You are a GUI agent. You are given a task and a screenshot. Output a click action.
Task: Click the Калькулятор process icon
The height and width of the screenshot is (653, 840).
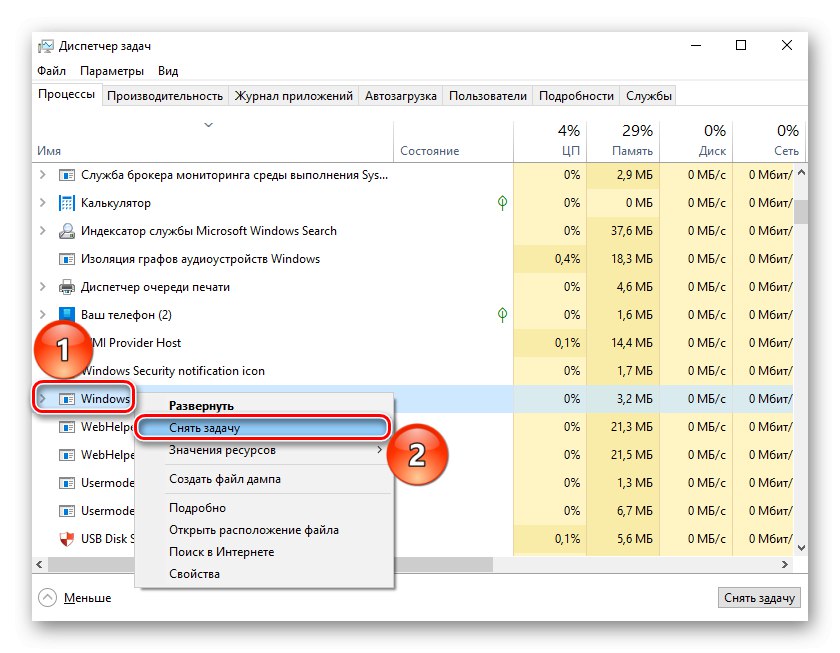pyautogui.click(x=66, y=203)
